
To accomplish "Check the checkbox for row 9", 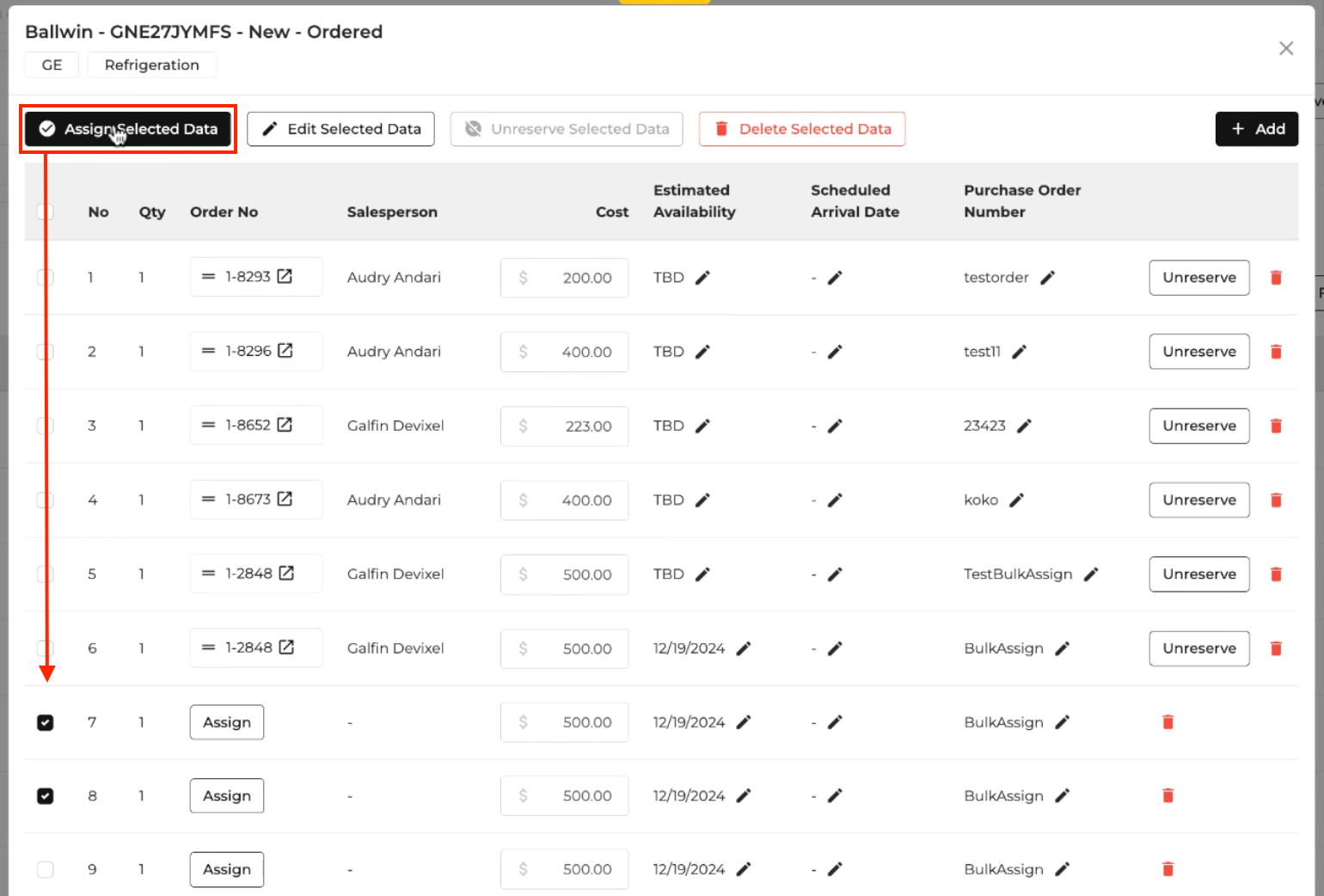I will 46,869.
